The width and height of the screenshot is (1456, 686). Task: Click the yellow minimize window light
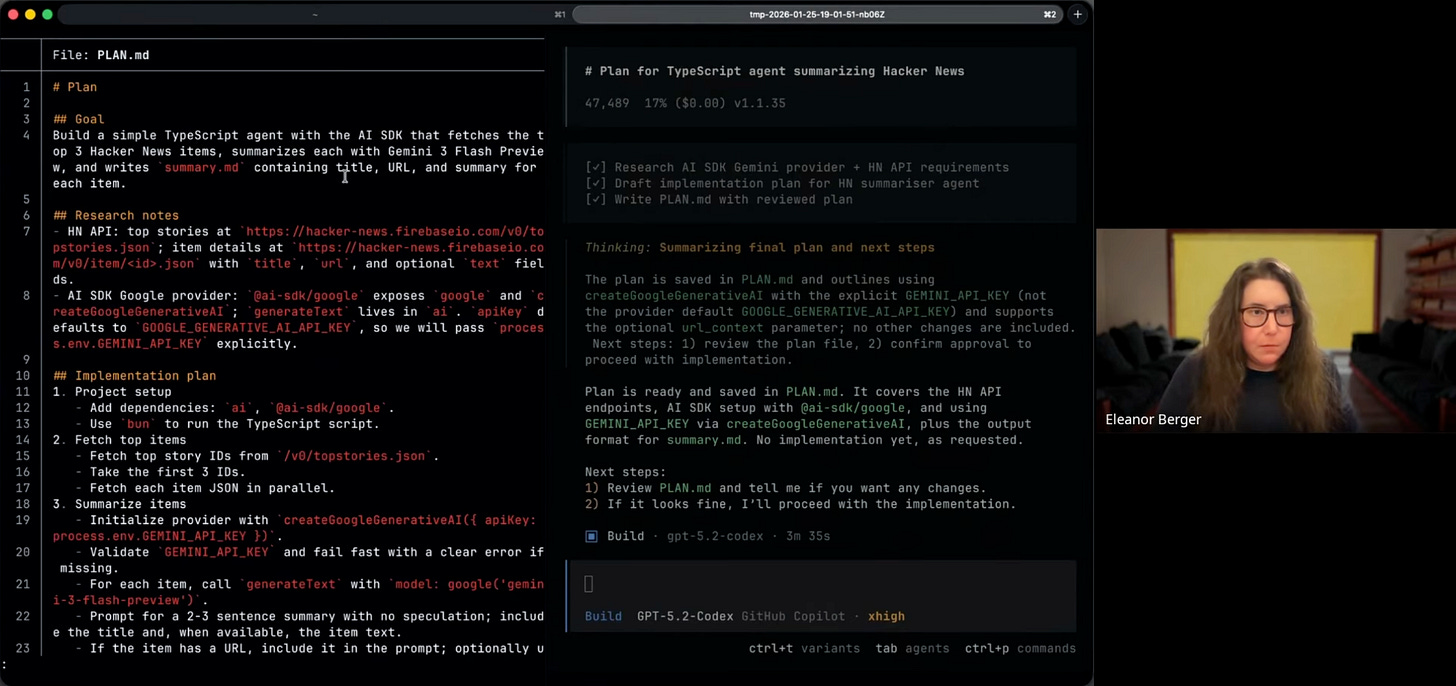click(30, 14)
